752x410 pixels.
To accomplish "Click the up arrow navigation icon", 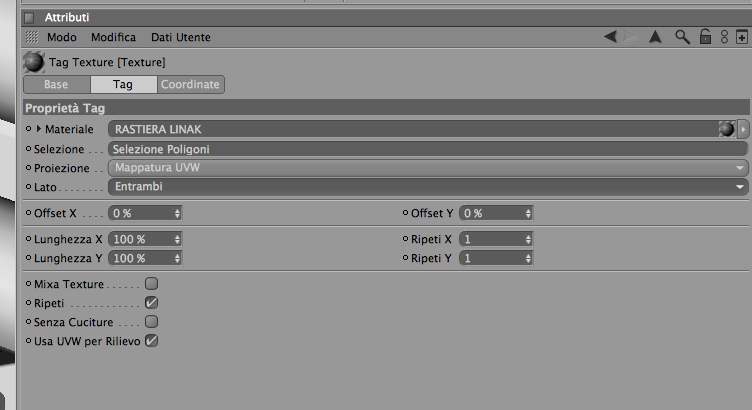I will 656,37.
